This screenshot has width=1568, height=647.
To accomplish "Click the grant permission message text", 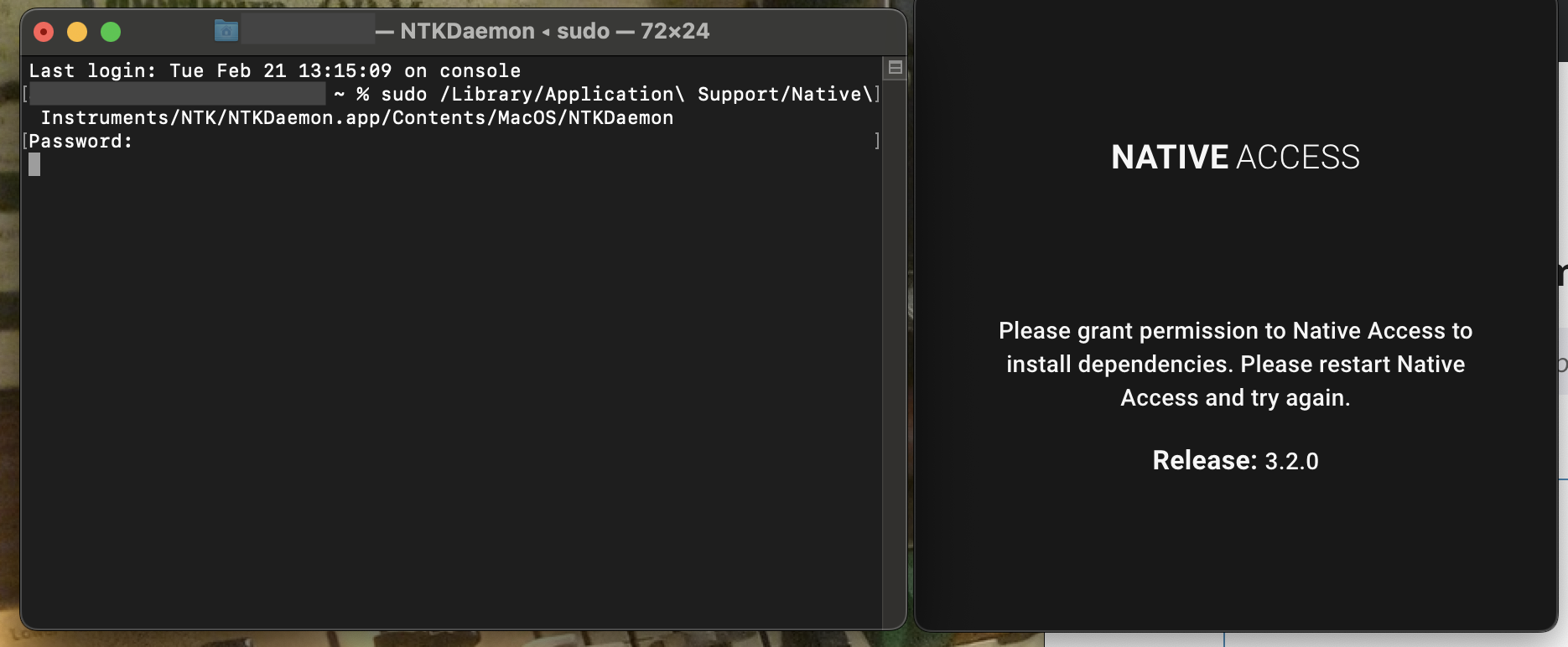I will (x=1235, y=364).
